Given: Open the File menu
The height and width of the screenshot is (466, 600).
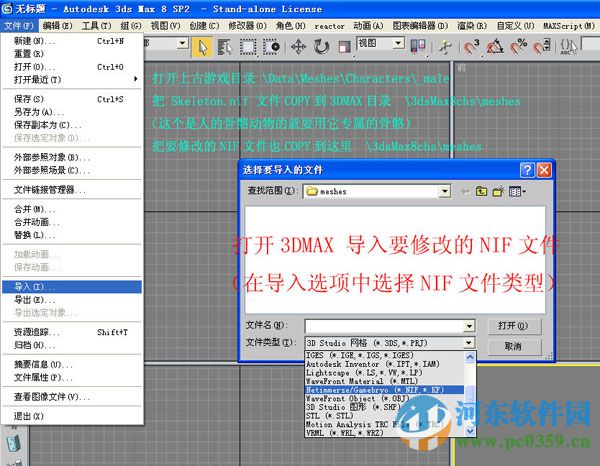Looking at the screenshot, I should tap(18, 26).
